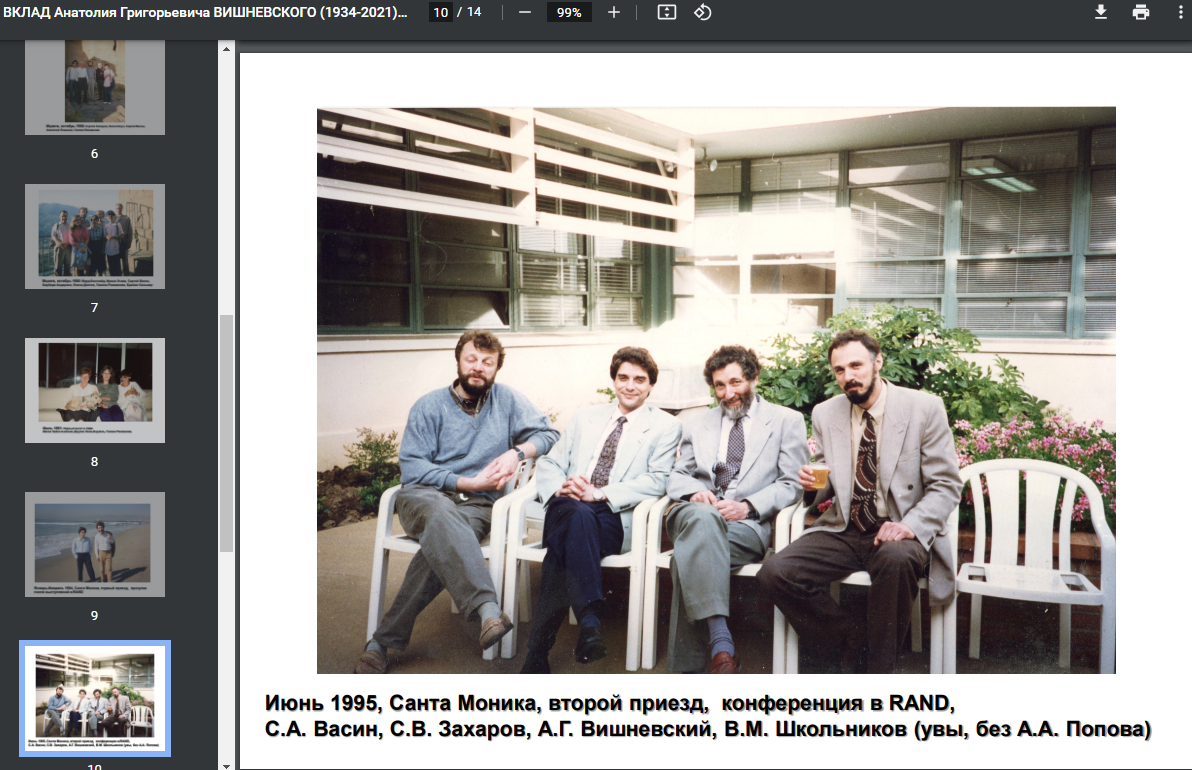The image size is (1192, 770).
Task: Click the zoom percentage field showing 99%
Action: [x=569, y=12]
